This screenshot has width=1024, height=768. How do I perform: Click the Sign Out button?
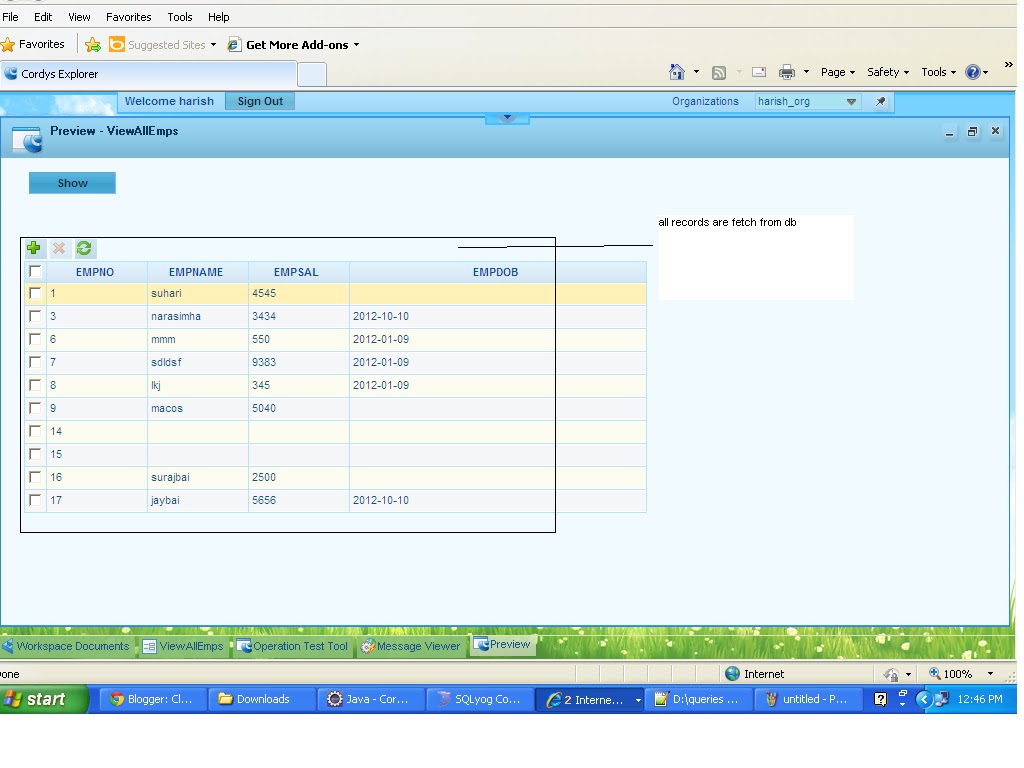click(x=260, y=101)
